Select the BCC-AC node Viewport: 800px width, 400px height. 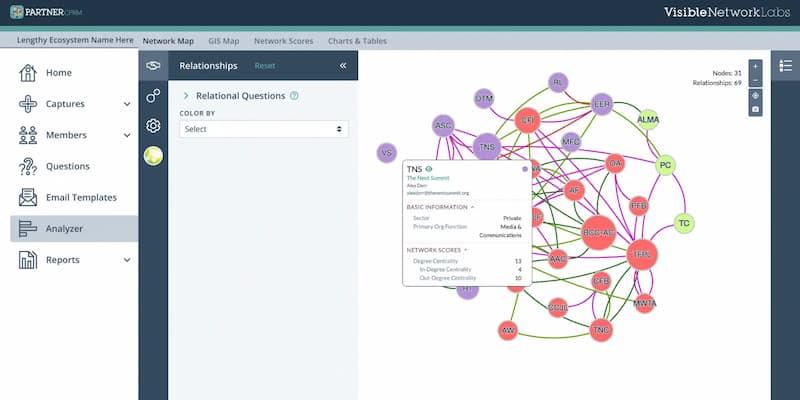click(599, 233)
